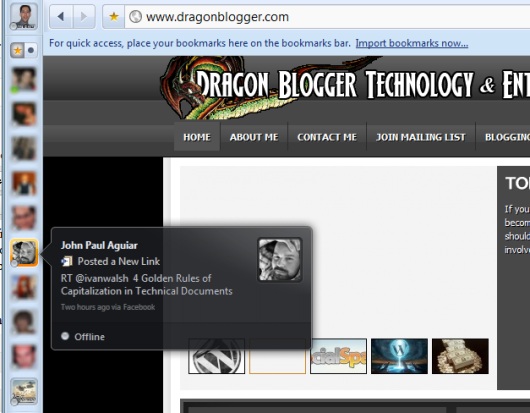Select the red-haired friend avatar in sidebar

coord(24,287)
